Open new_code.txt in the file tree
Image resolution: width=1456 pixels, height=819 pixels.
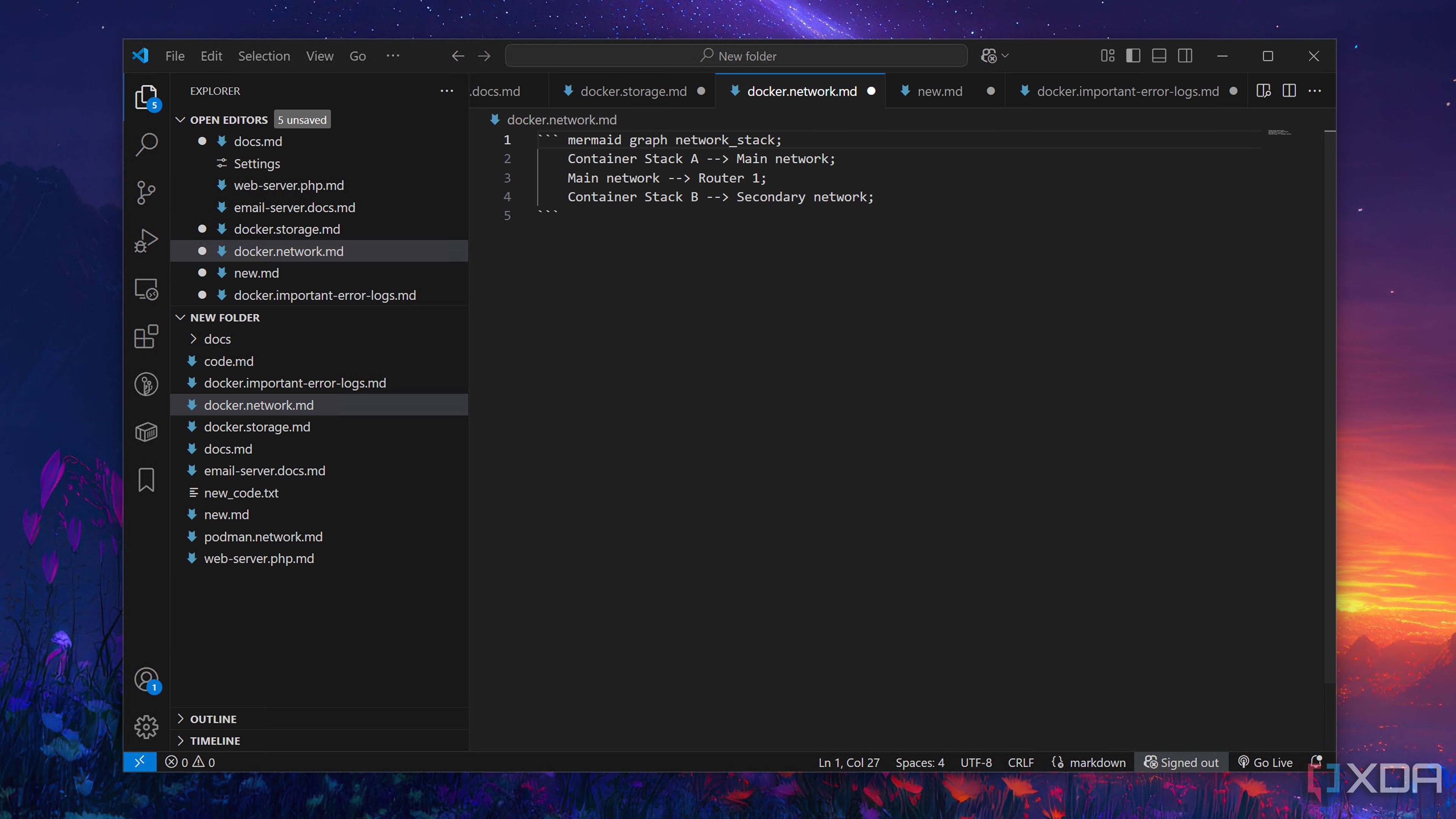tap(319, 493)
